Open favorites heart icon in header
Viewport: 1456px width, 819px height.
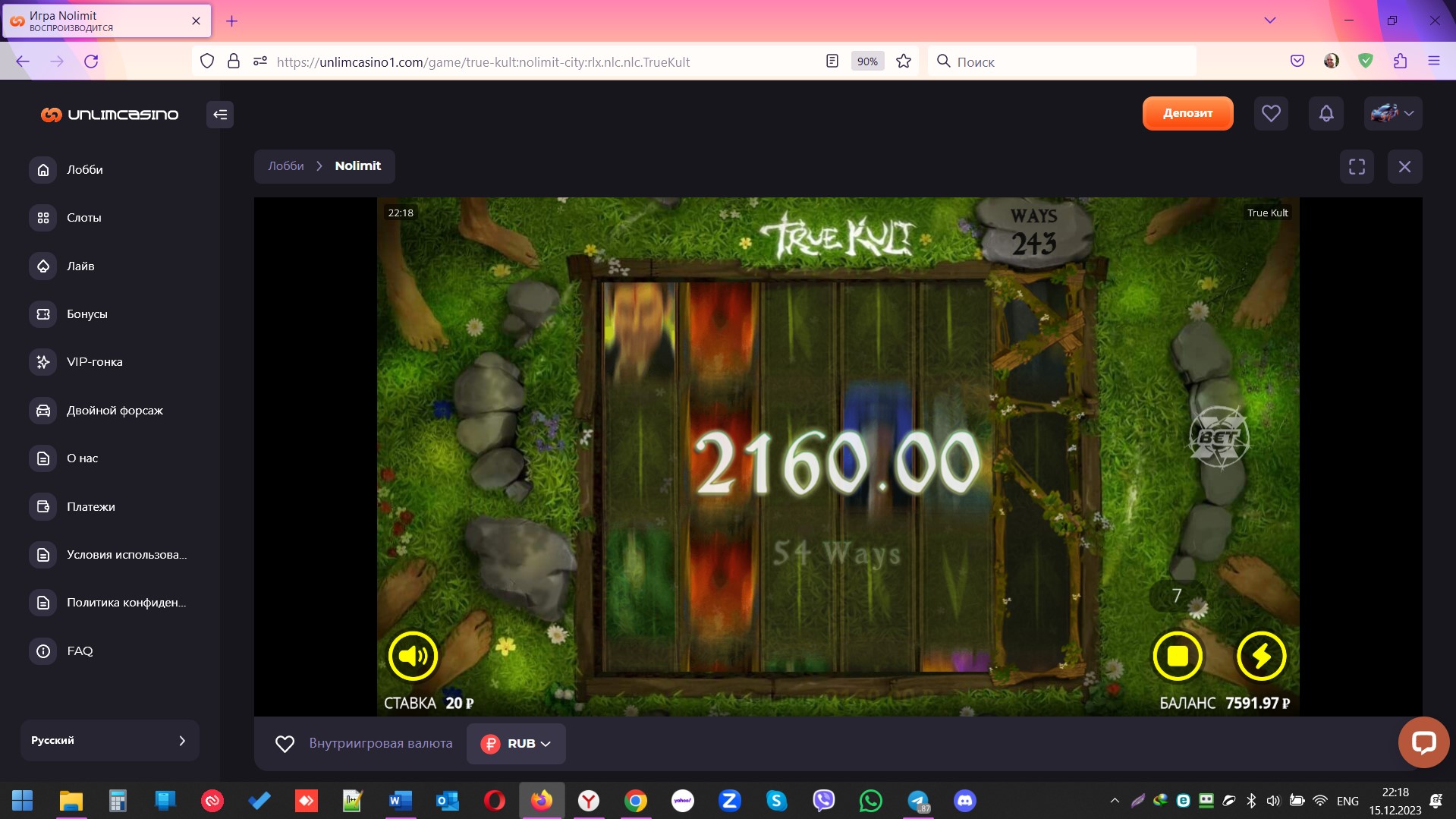pos(1271,113)
